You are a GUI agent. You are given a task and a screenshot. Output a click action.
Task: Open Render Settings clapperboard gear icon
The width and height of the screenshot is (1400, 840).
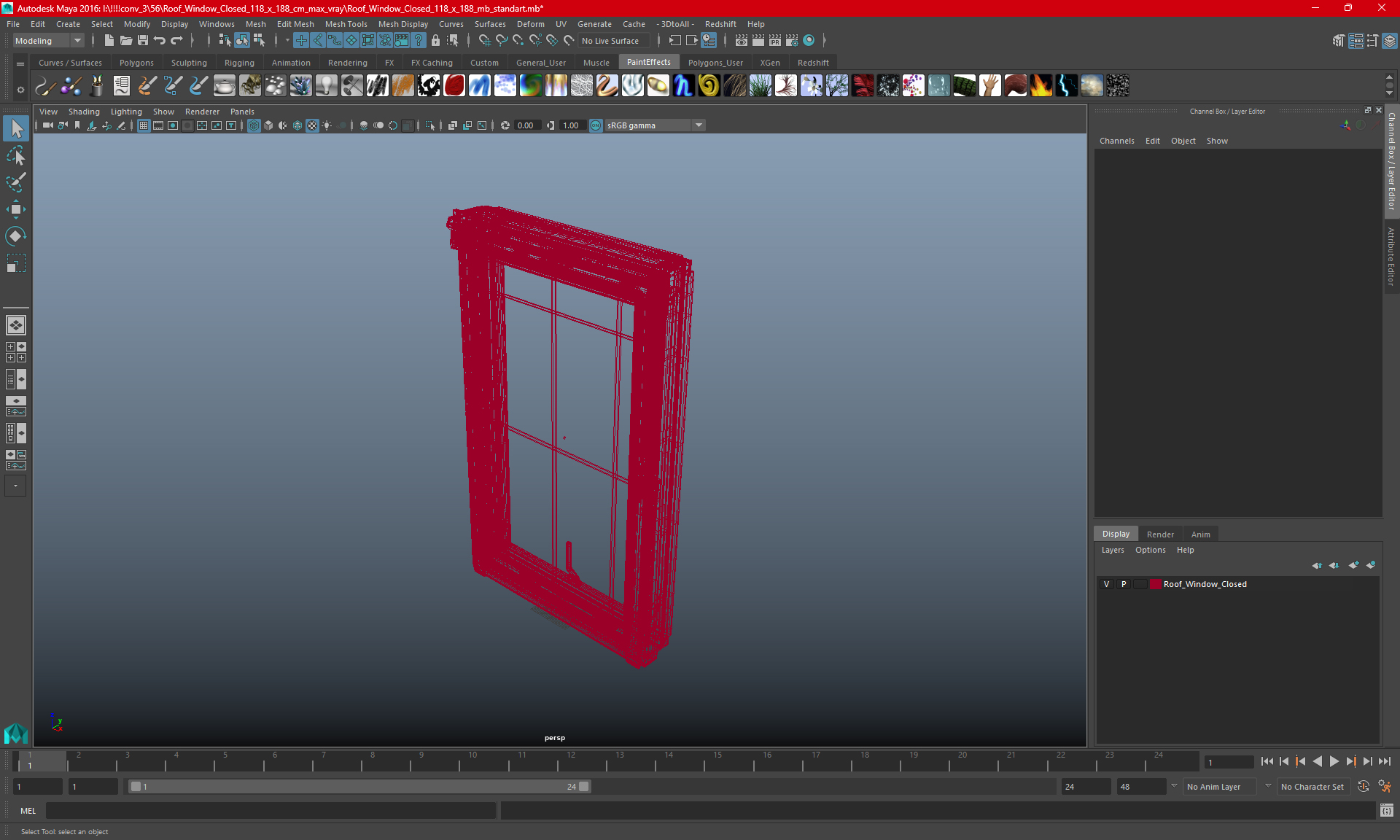point(792,41)
